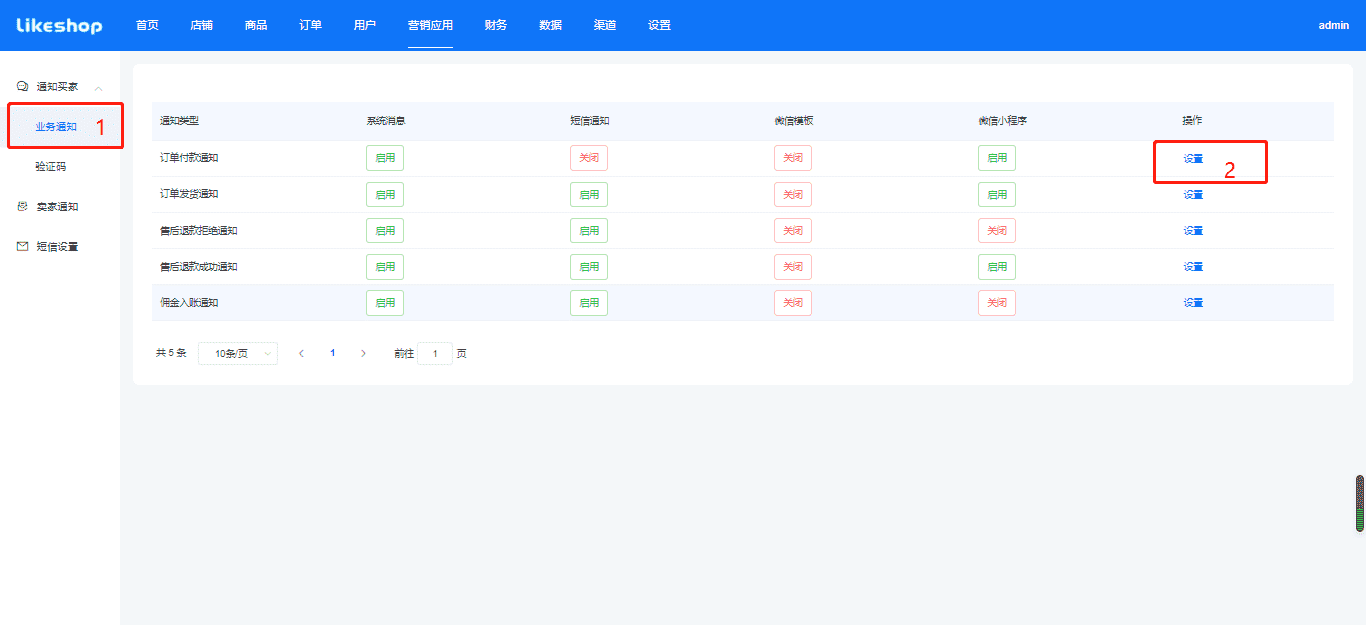Toggle 微信模板 status for 订单发货通知

(793, 194)
